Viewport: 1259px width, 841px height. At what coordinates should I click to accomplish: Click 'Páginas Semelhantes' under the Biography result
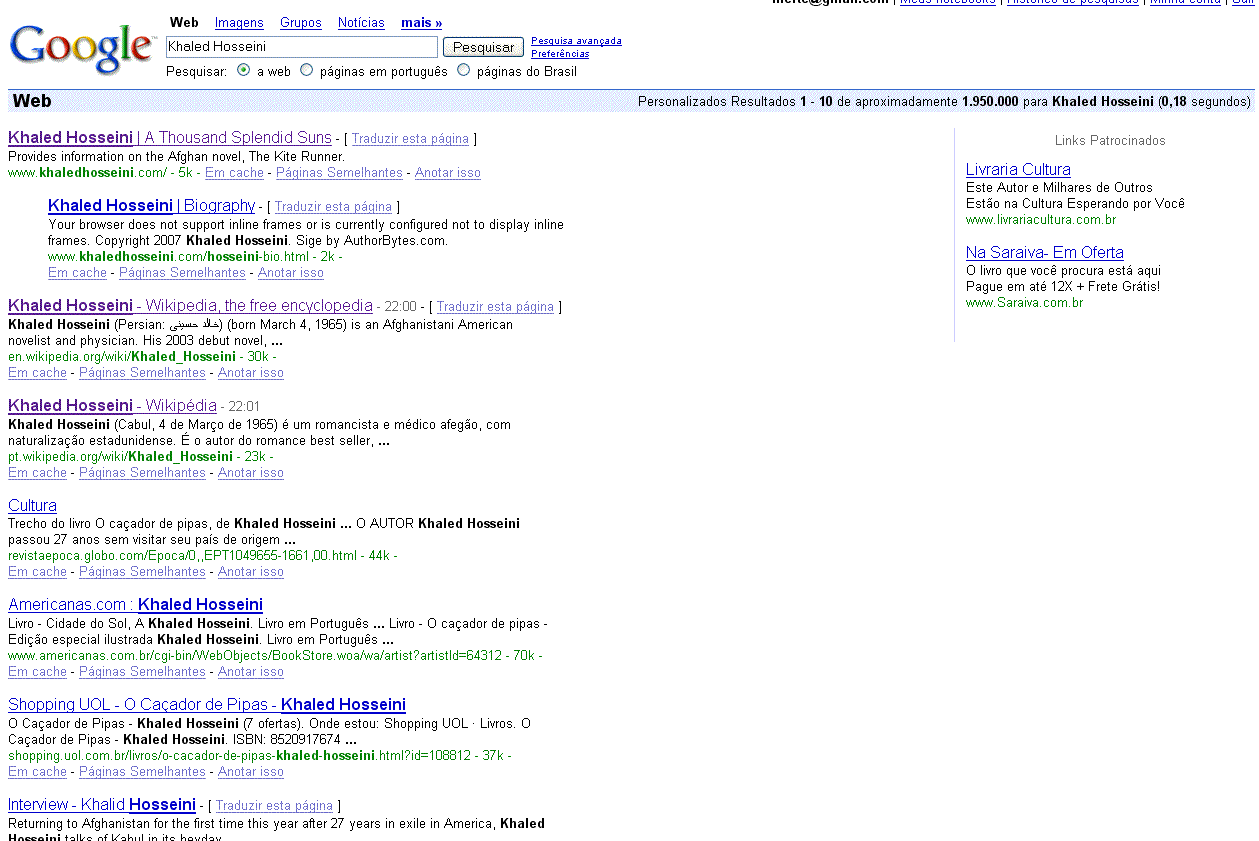coord(182,273)
